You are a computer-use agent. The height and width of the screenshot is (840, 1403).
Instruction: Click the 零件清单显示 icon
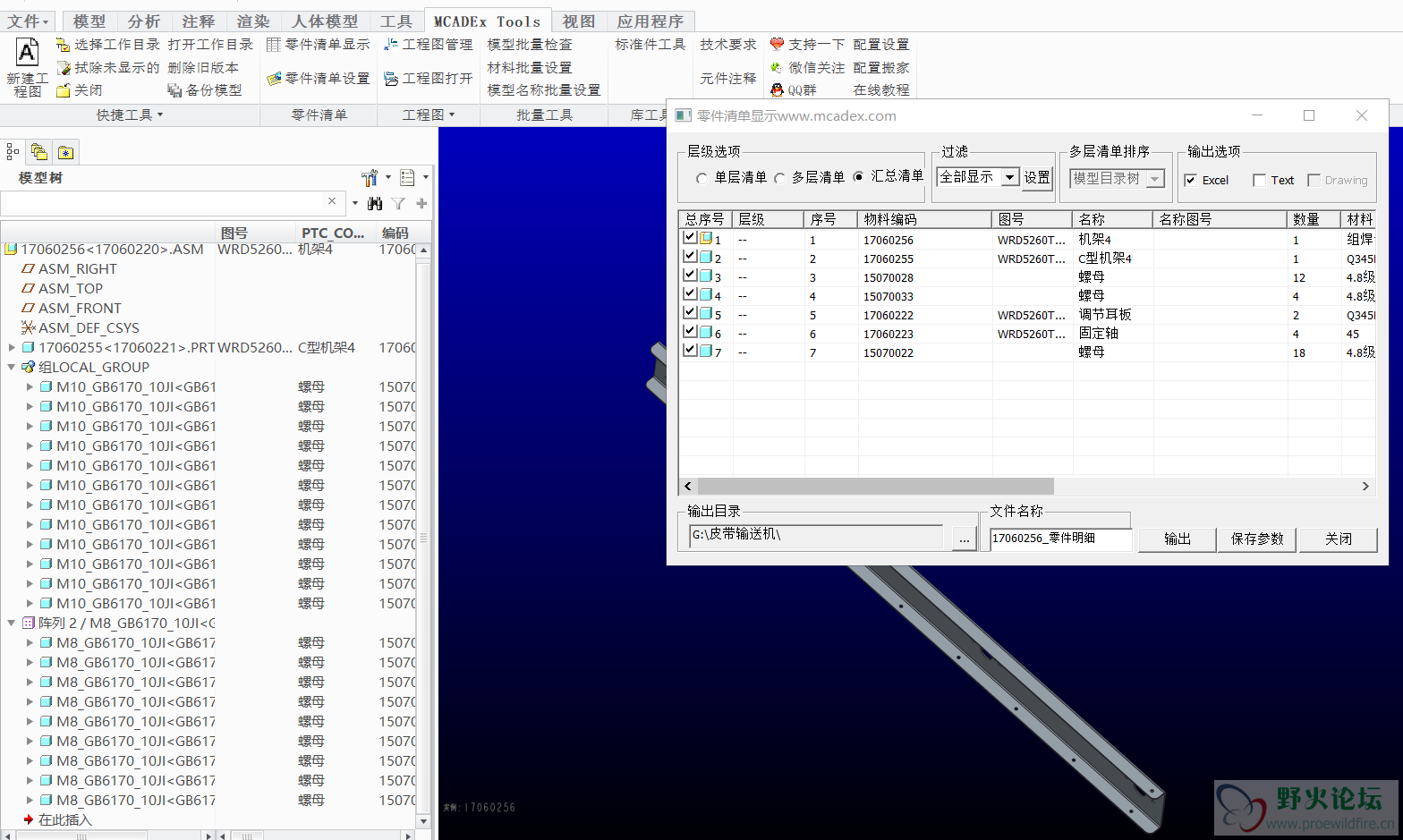[x=274, y=45]
